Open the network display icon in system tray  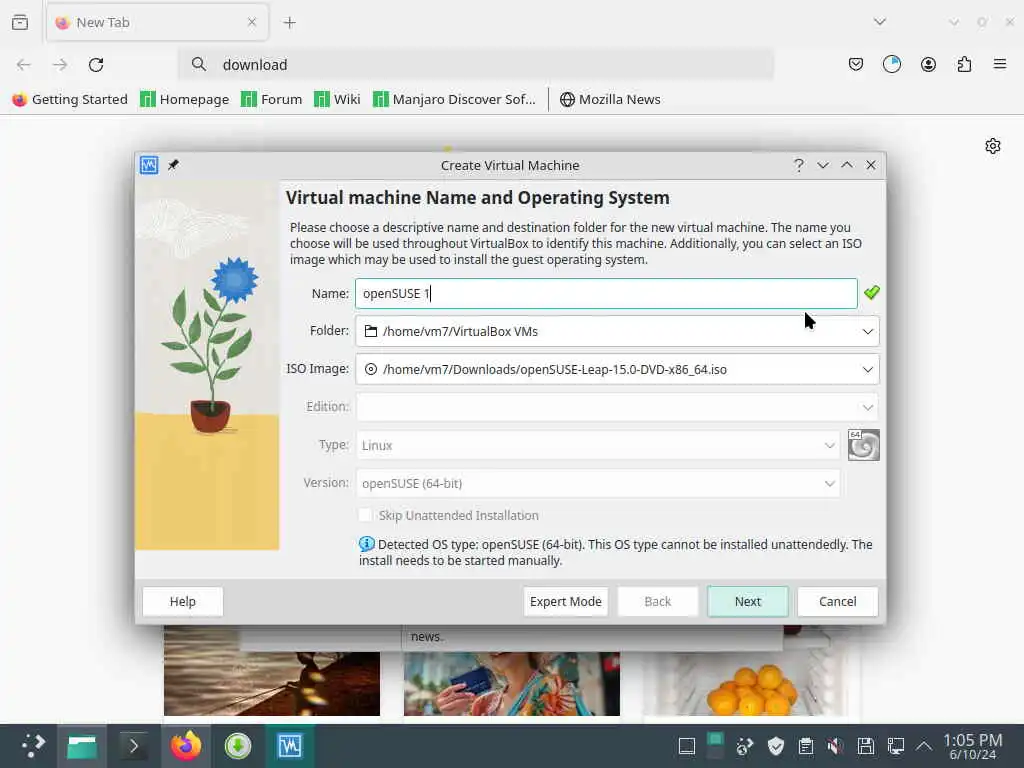[895, 746]
